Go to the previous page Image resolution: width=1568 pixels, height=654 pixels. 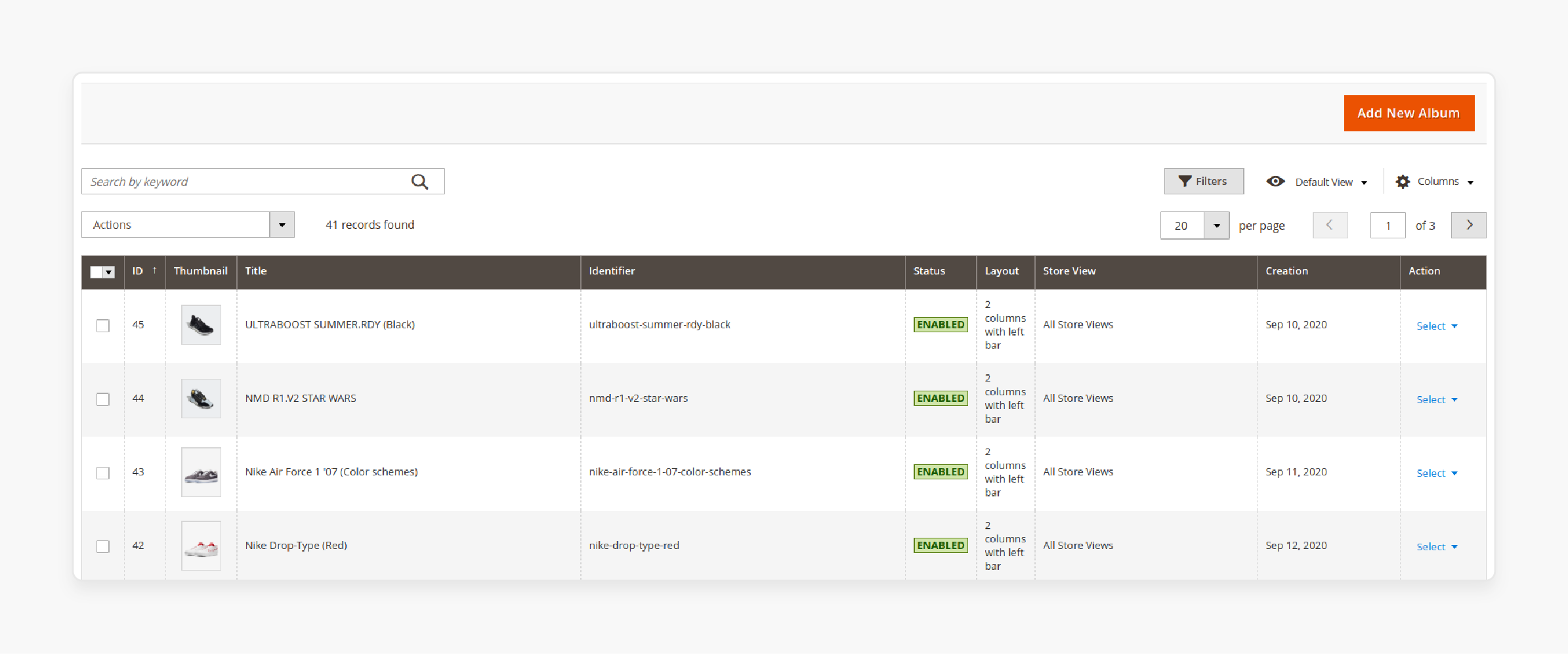(1330, 225)
